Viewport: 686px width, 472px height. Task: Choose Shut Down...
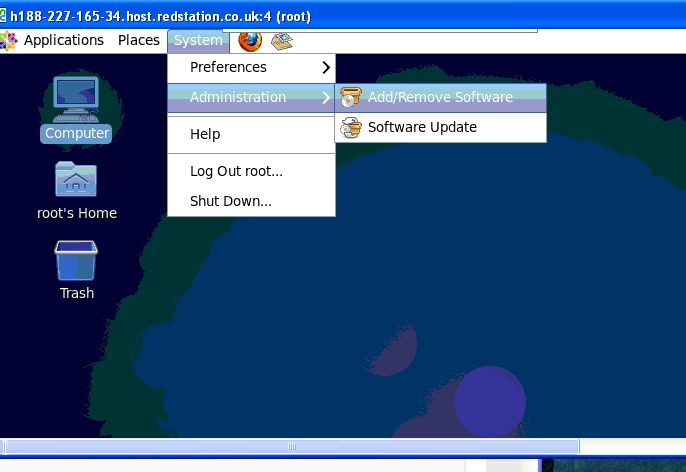(x=252, y=201)
